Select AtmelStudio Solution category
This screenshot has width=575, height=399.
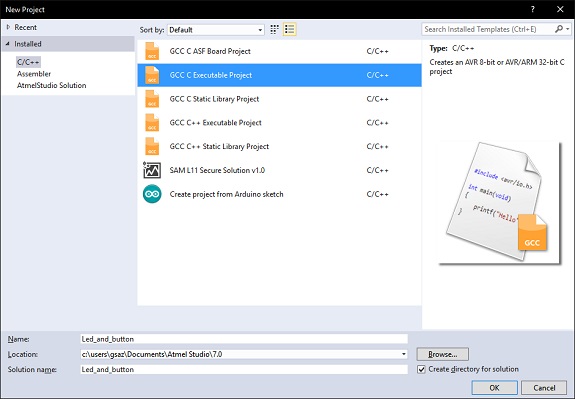pyautogui.click(x=51, y=85)
